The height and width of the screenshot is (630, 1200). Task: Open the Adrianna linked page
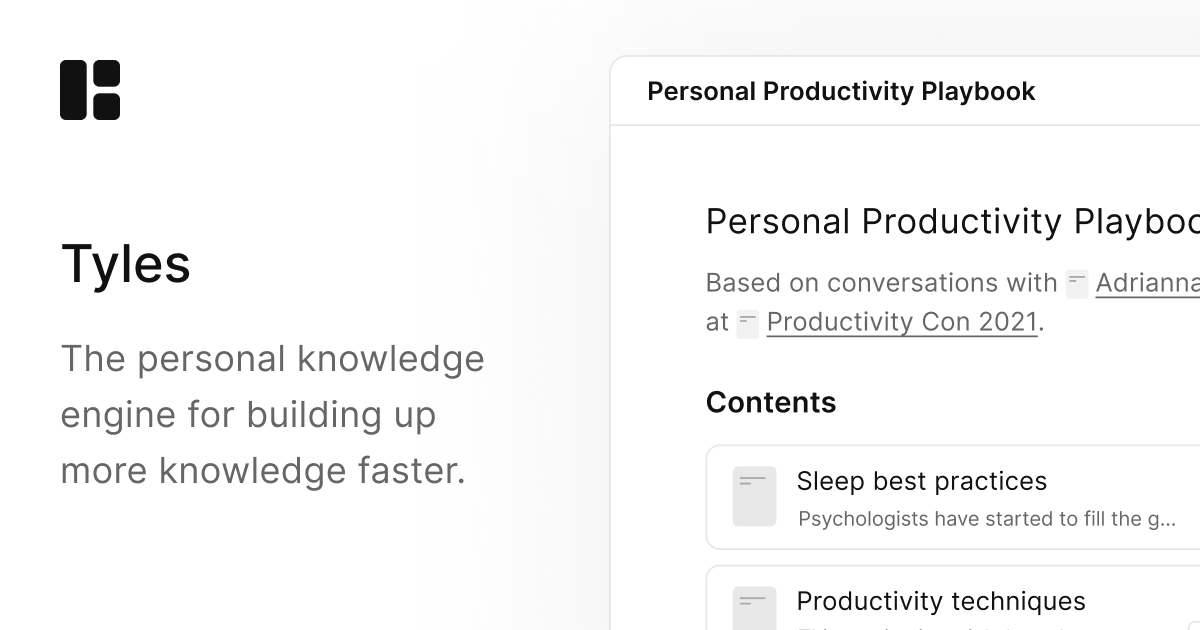pos(1147,284)
